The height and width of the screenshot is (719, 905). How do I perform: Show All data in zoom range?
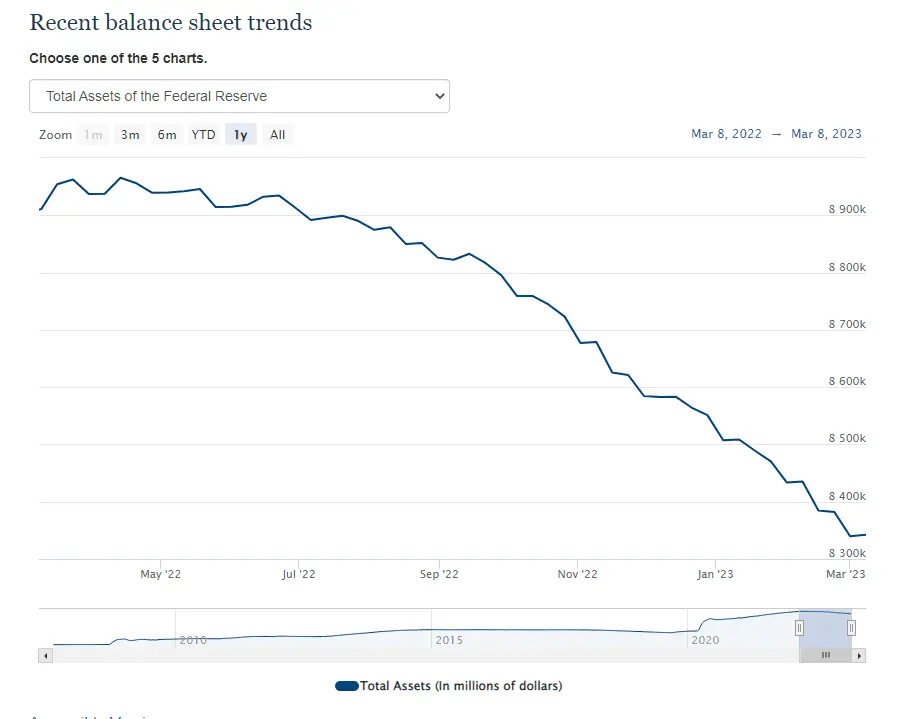tap(277, 135)
